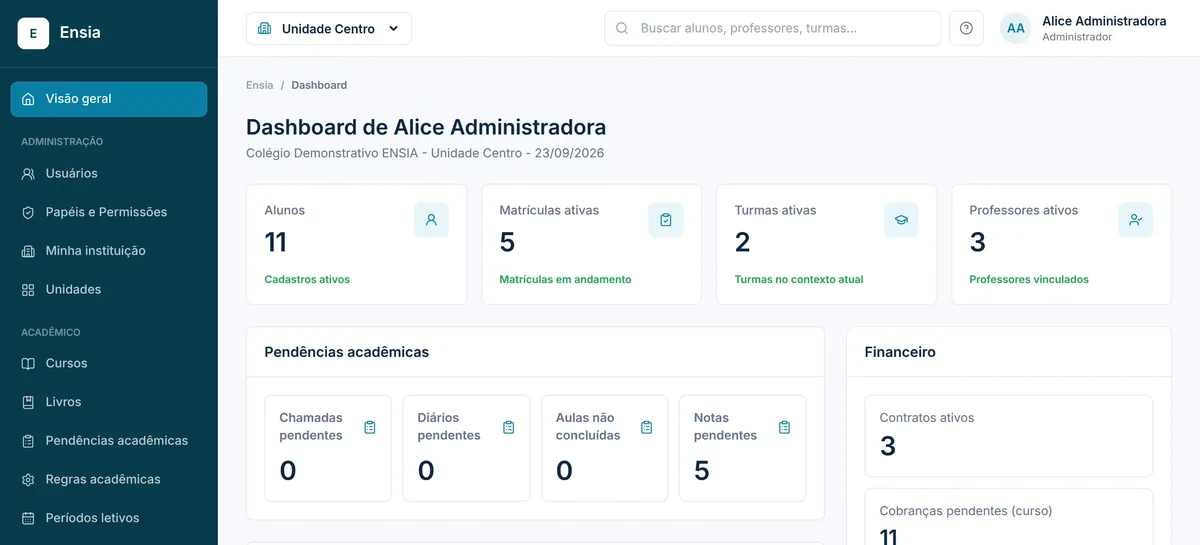Click the Matrículas em andamento text
Viewport: 1200px width, 545px height.
coord(565,279)
